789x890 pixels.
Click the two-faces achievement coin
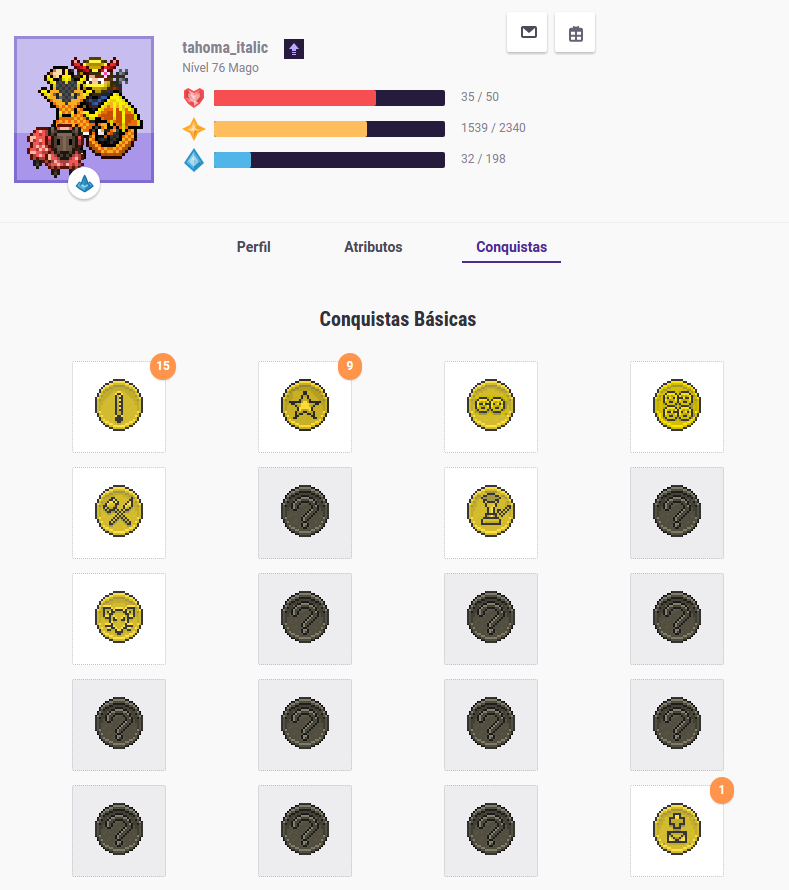(x=491, y=407)
